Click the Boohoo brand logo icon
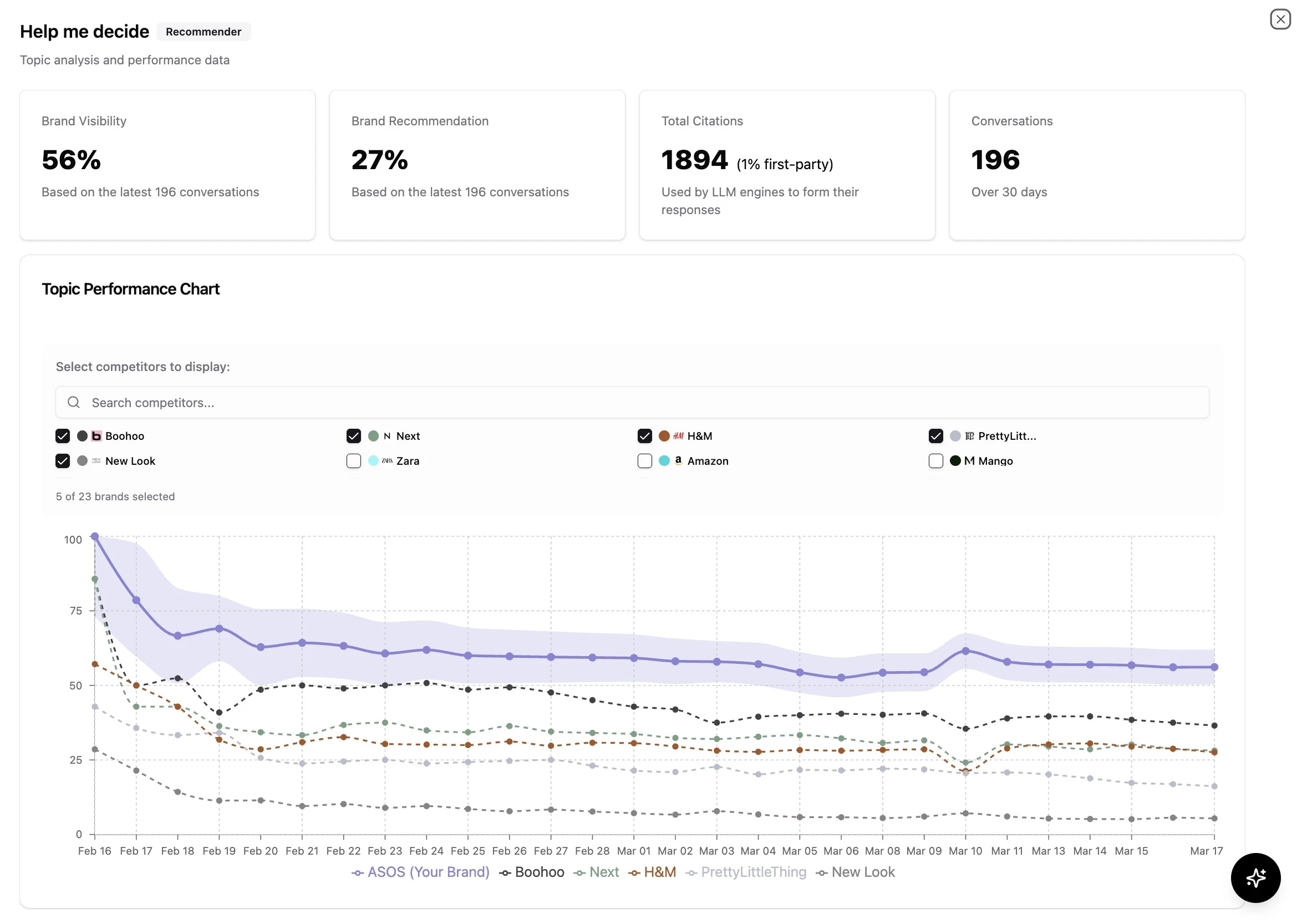Image resolution: width=1302 pixels, height=924 pixels. [96, 436]
